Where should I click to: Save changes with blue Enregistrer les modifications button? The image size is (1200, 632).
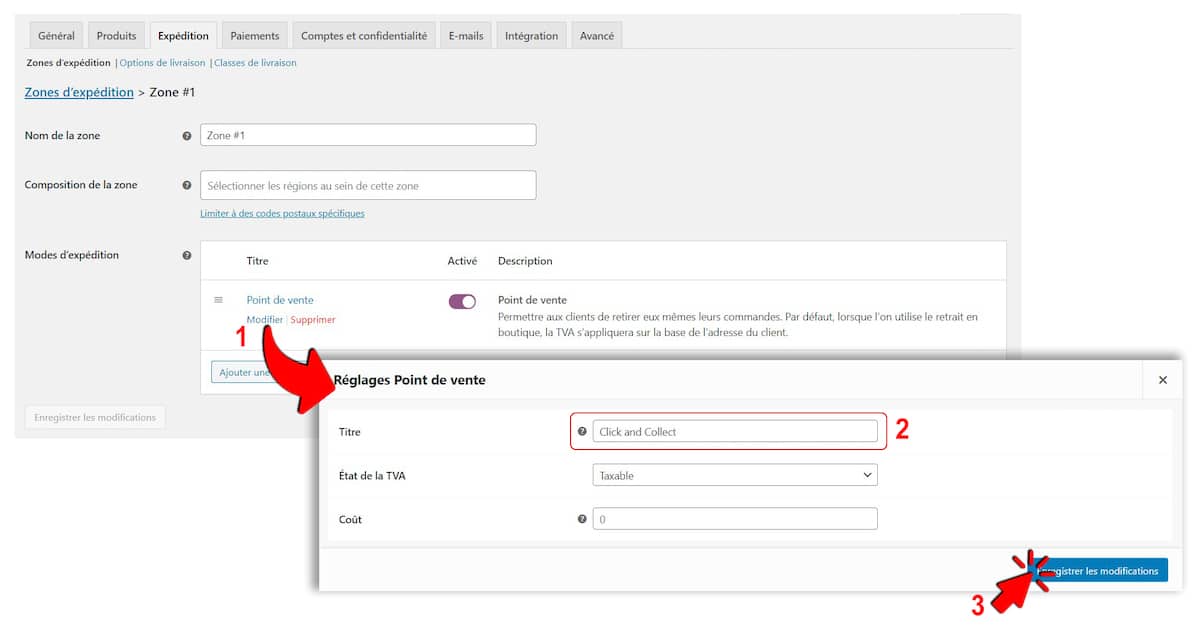[x=1100, y=571]
